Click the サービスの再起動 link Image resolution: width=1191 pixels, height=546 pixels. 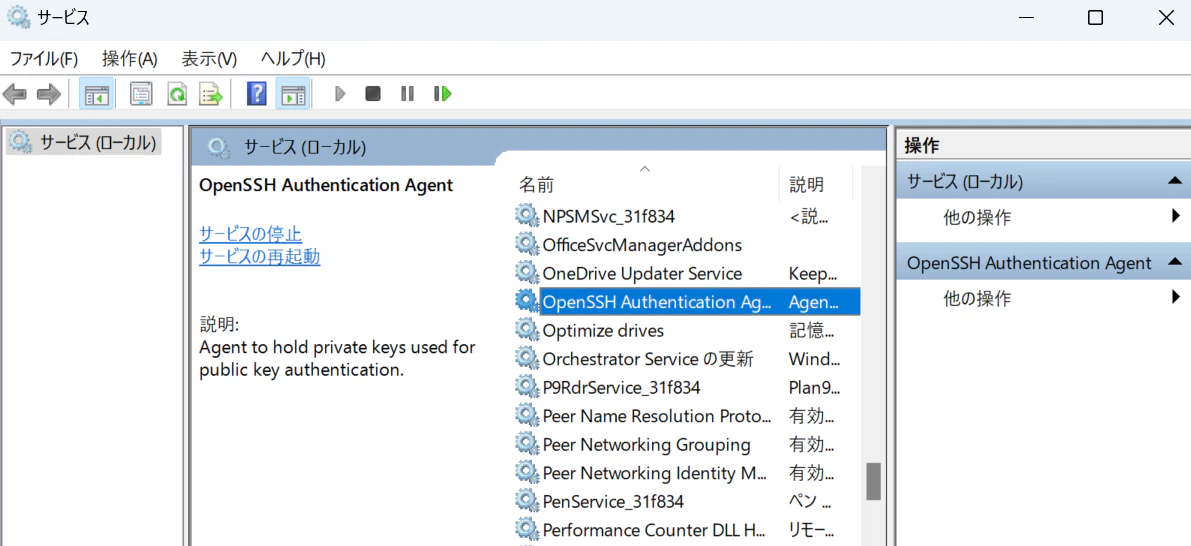click(x=260, y=257)
